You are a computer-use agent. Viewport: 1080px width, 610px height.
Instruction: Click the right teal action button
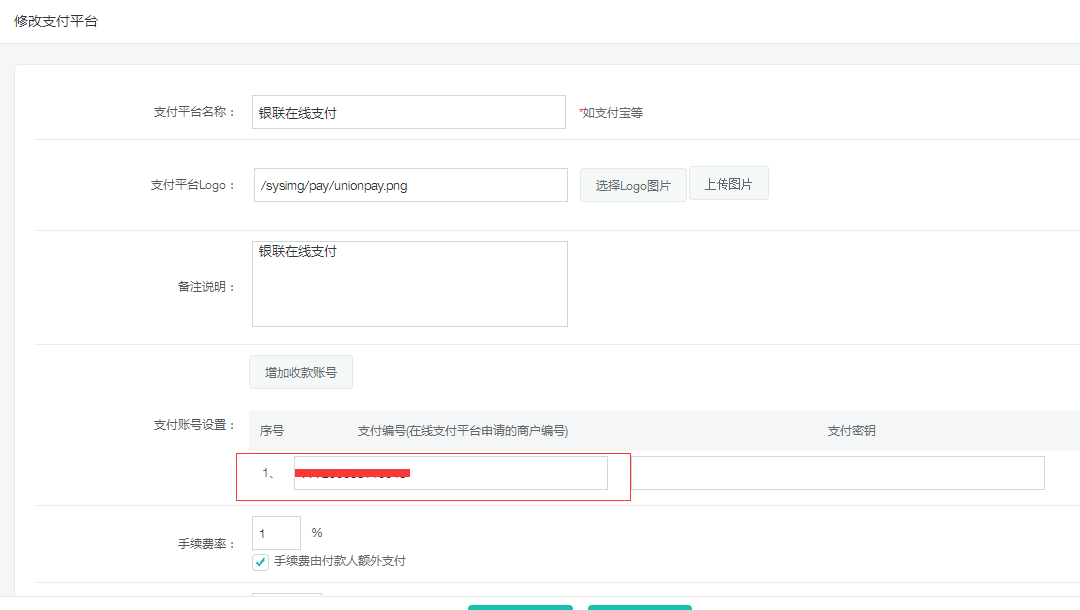point(639,607)
